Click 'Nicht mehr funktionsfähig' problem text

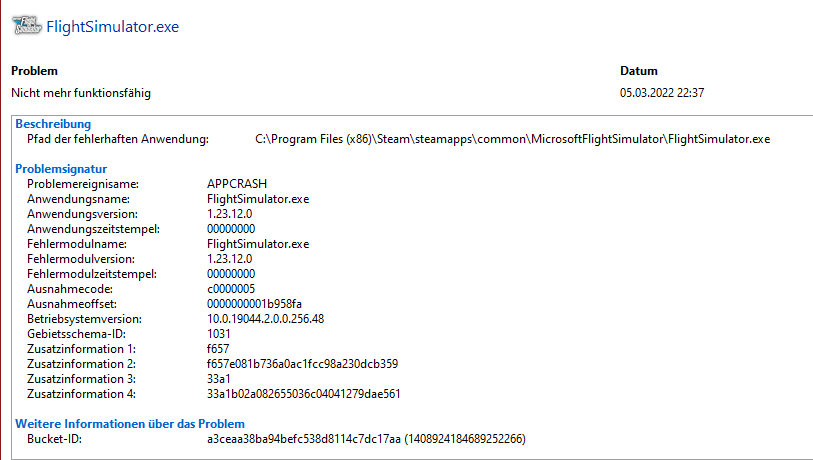click(x=81, y=93)
